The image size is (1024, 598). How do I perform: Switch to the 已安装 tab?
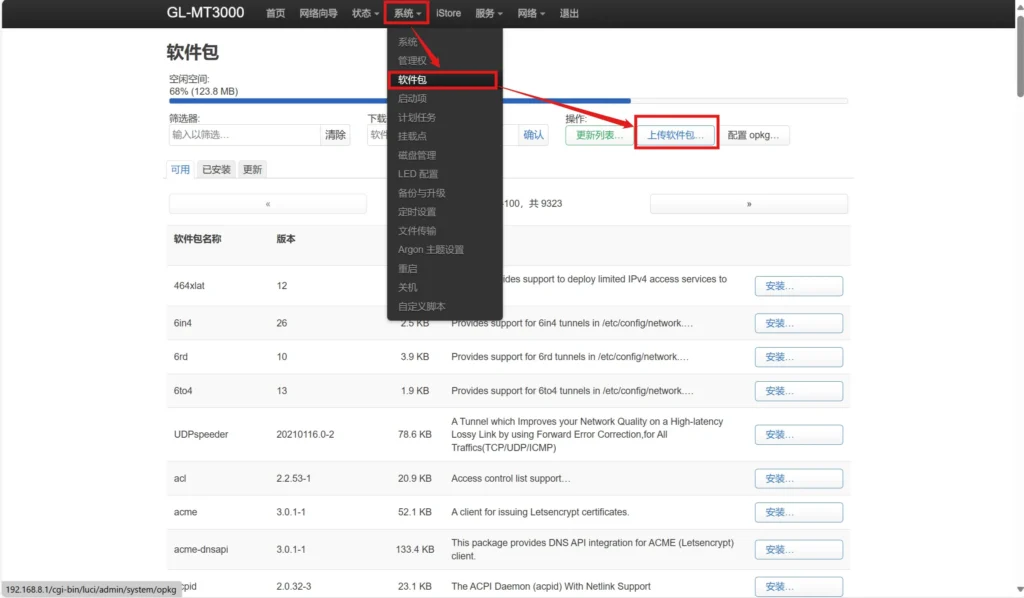coord(216,169)
